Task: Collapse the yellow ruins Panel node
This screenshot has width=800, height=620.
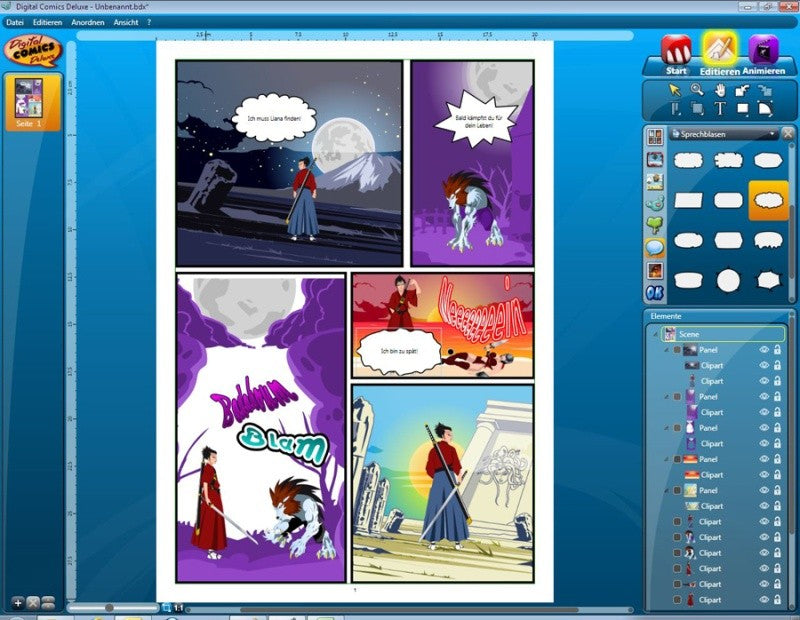Action: click(x=667, y=490)
